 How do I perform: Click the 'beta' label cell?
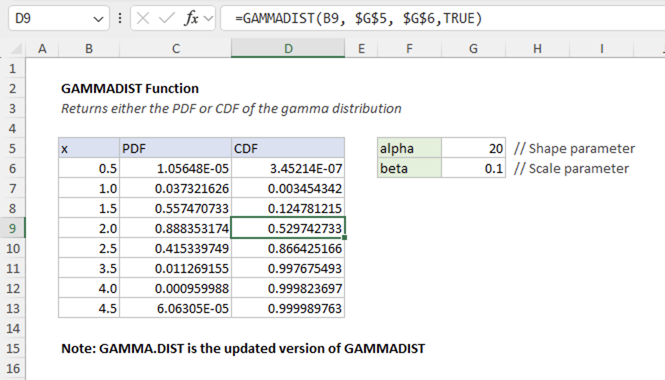coord(409,168)
